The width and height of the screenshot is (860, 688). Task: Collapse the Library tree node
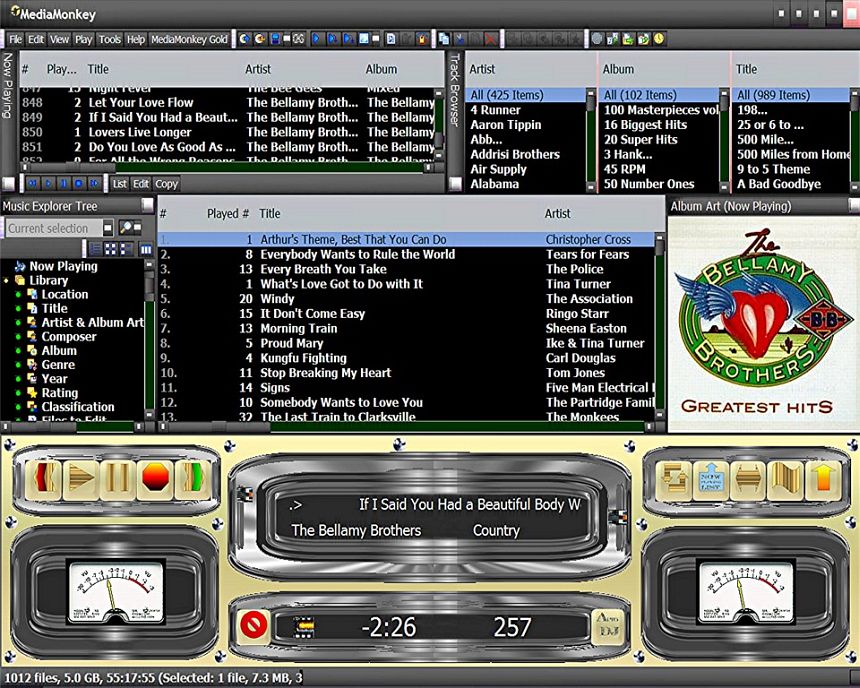pyautogui.click(x=6, y=281)
